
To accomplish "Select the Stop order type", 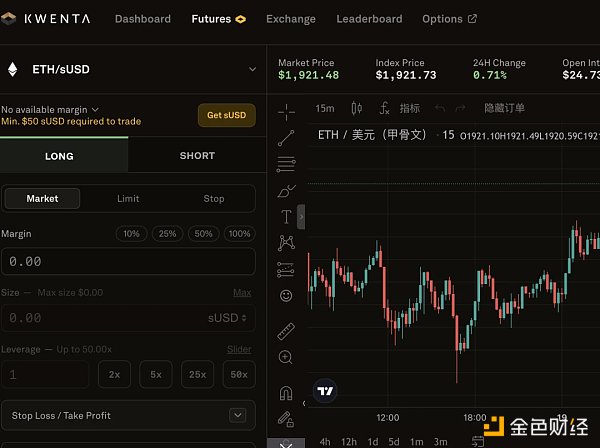I will 214,198.
